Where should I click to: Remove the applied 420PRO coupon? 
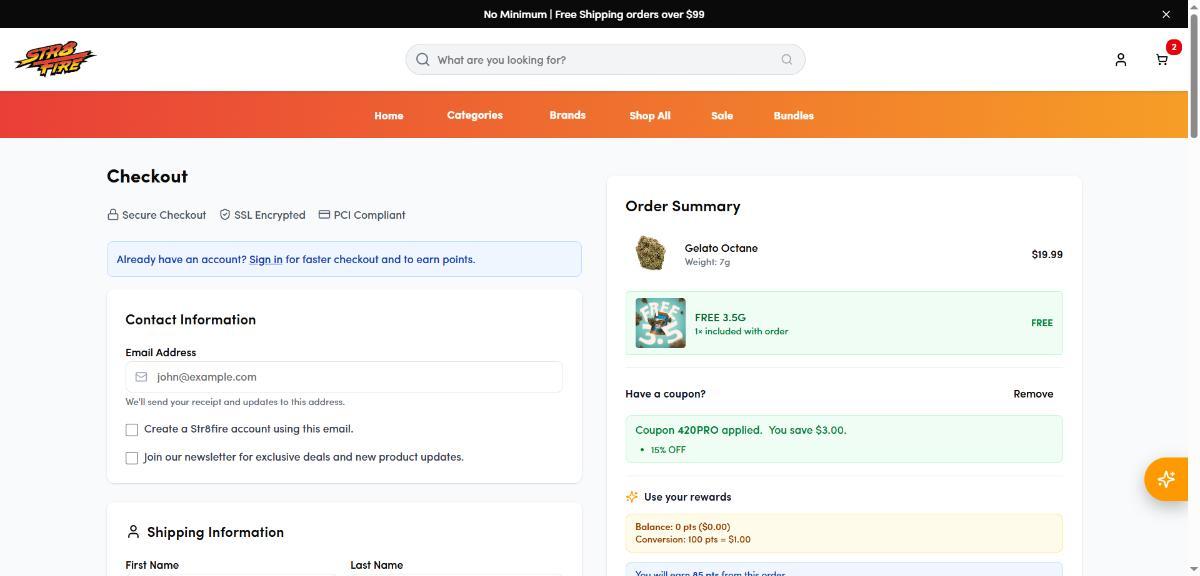1032,394
